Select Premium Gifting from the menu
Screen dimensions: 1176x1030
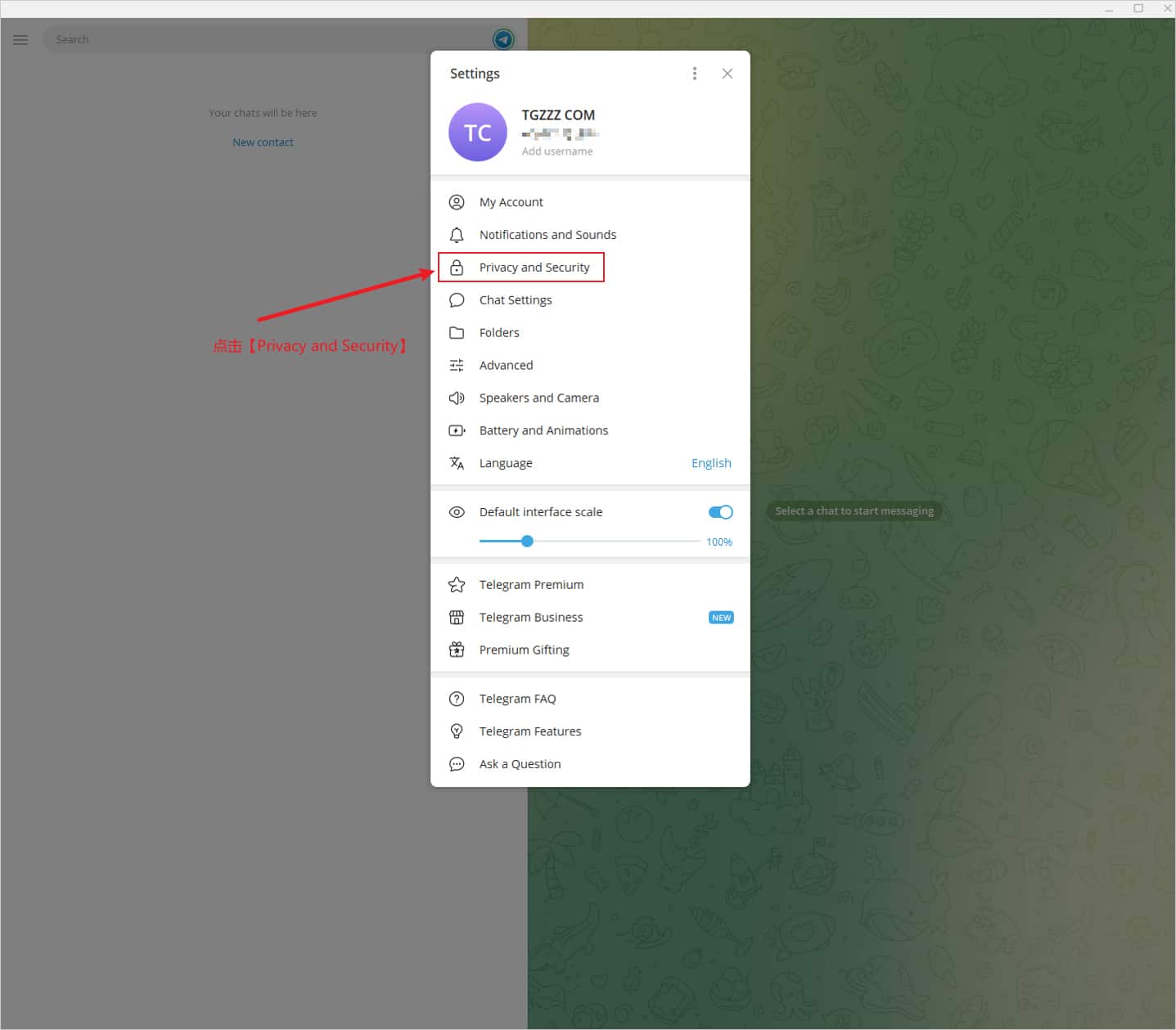525,650
